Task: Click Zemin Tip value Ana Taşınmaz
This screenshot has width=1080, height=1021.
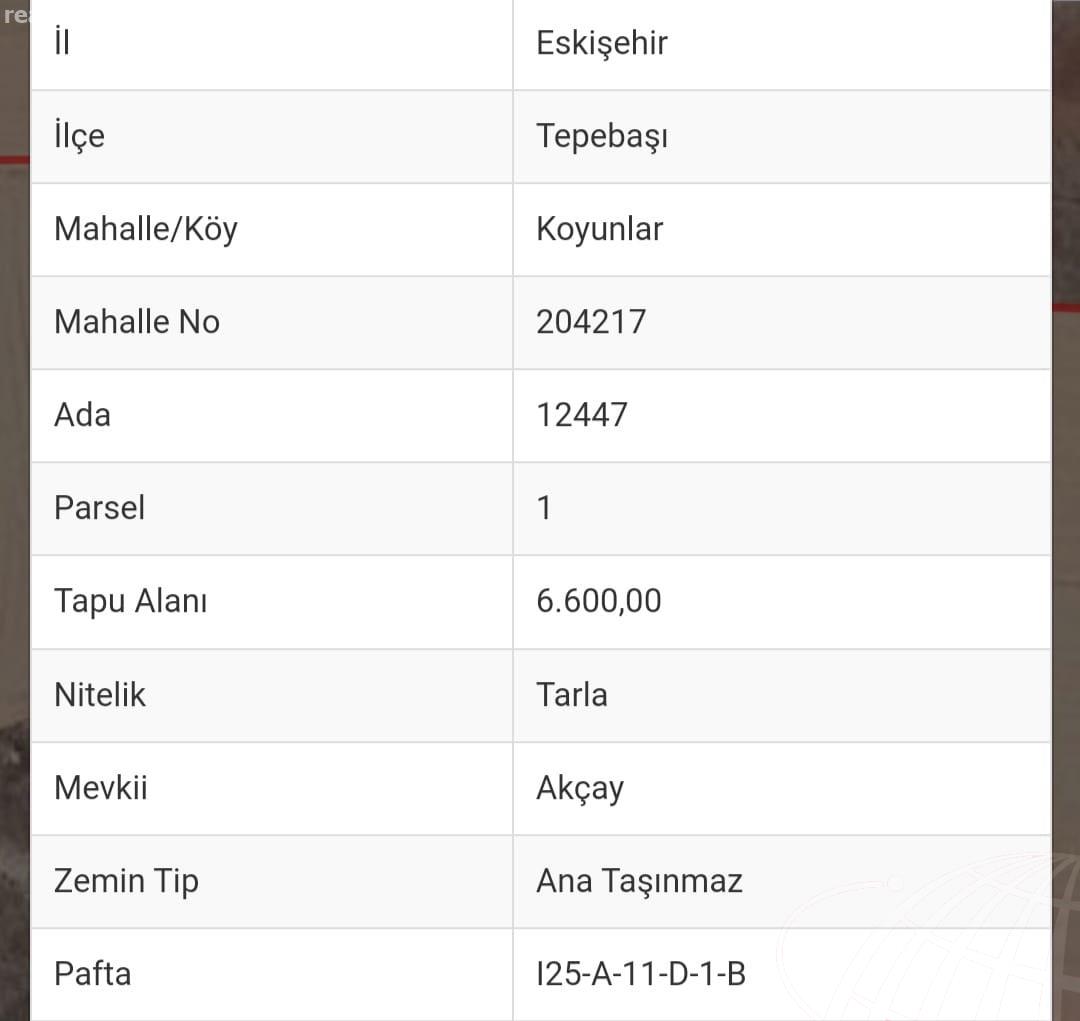Action: coord(639,882)
